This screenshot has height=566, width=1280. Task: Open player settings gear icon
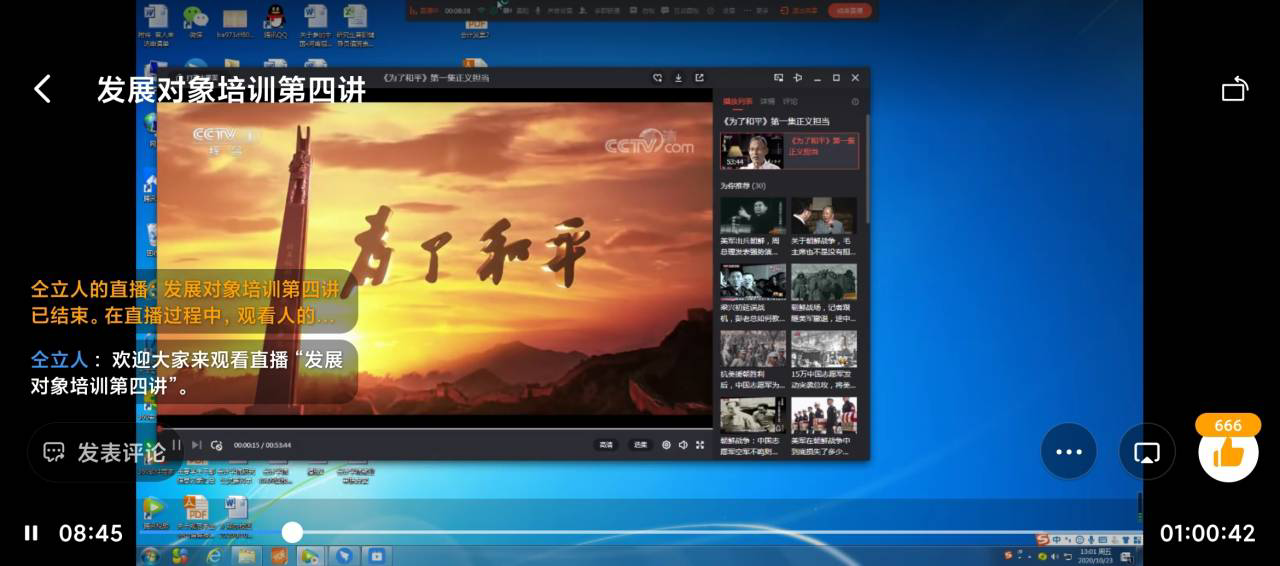coord(666,444)
